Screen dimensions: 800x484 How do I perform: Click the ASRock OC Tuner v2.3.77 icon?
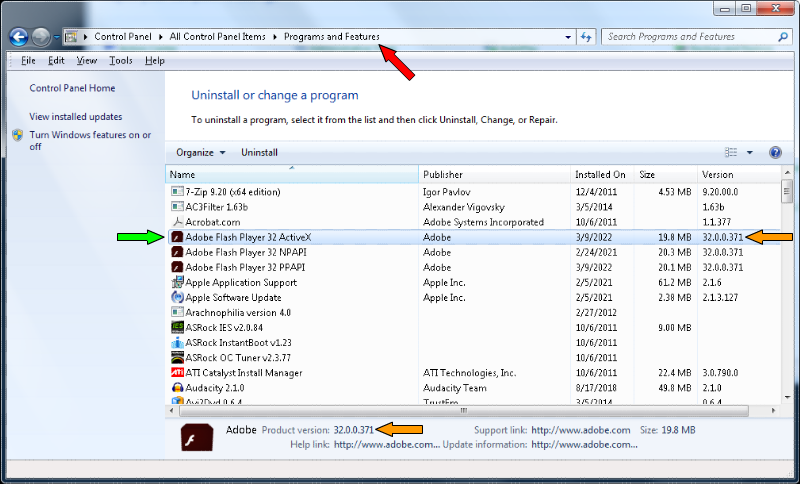coord(177,358)
